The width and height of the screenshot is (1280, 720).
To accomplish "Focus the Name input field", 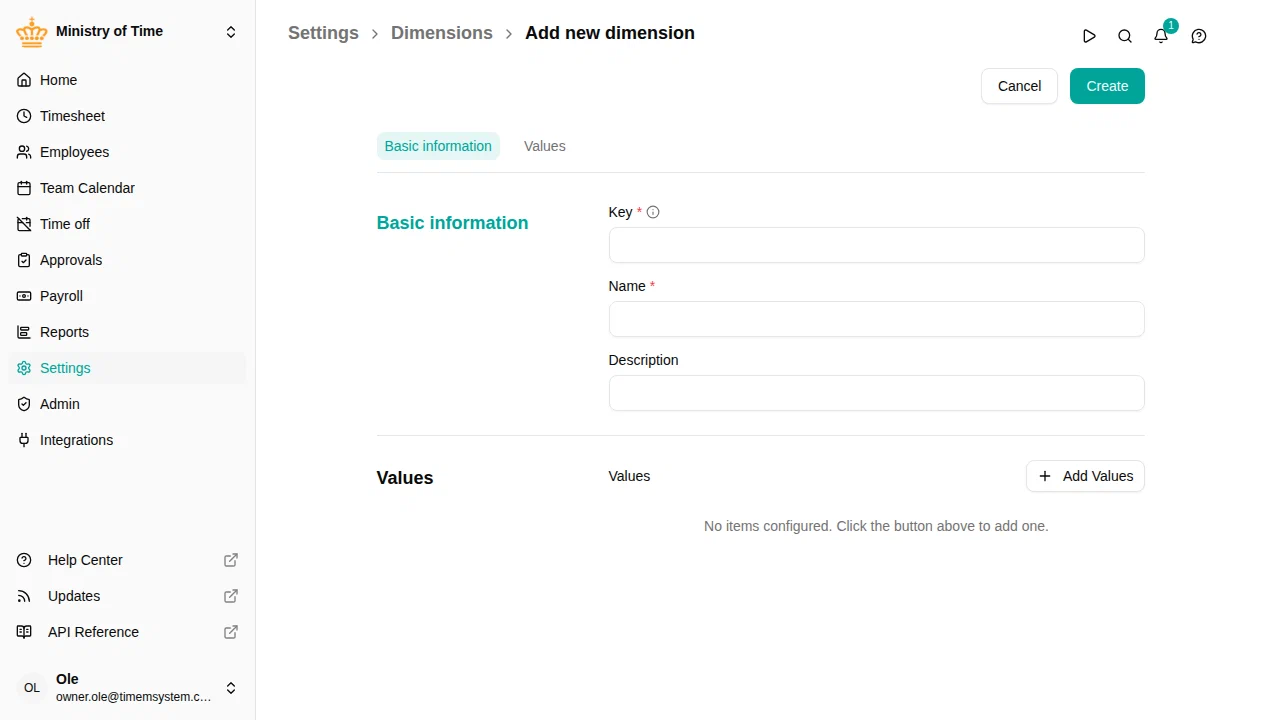I will [876, 319].
